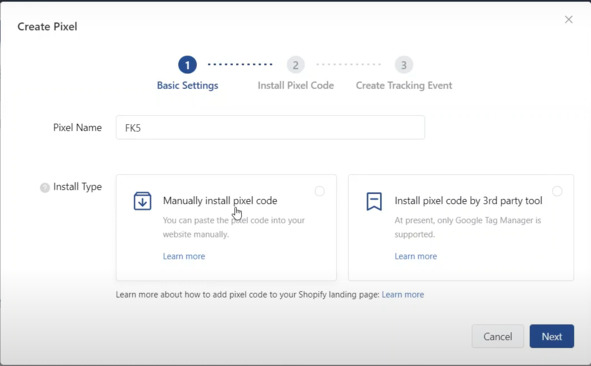This screenshot has height=366, width=591.
Task: Click the 'only Google Tag Manager is supported' description
Action: pyautogui.click(x=468, y=227)
